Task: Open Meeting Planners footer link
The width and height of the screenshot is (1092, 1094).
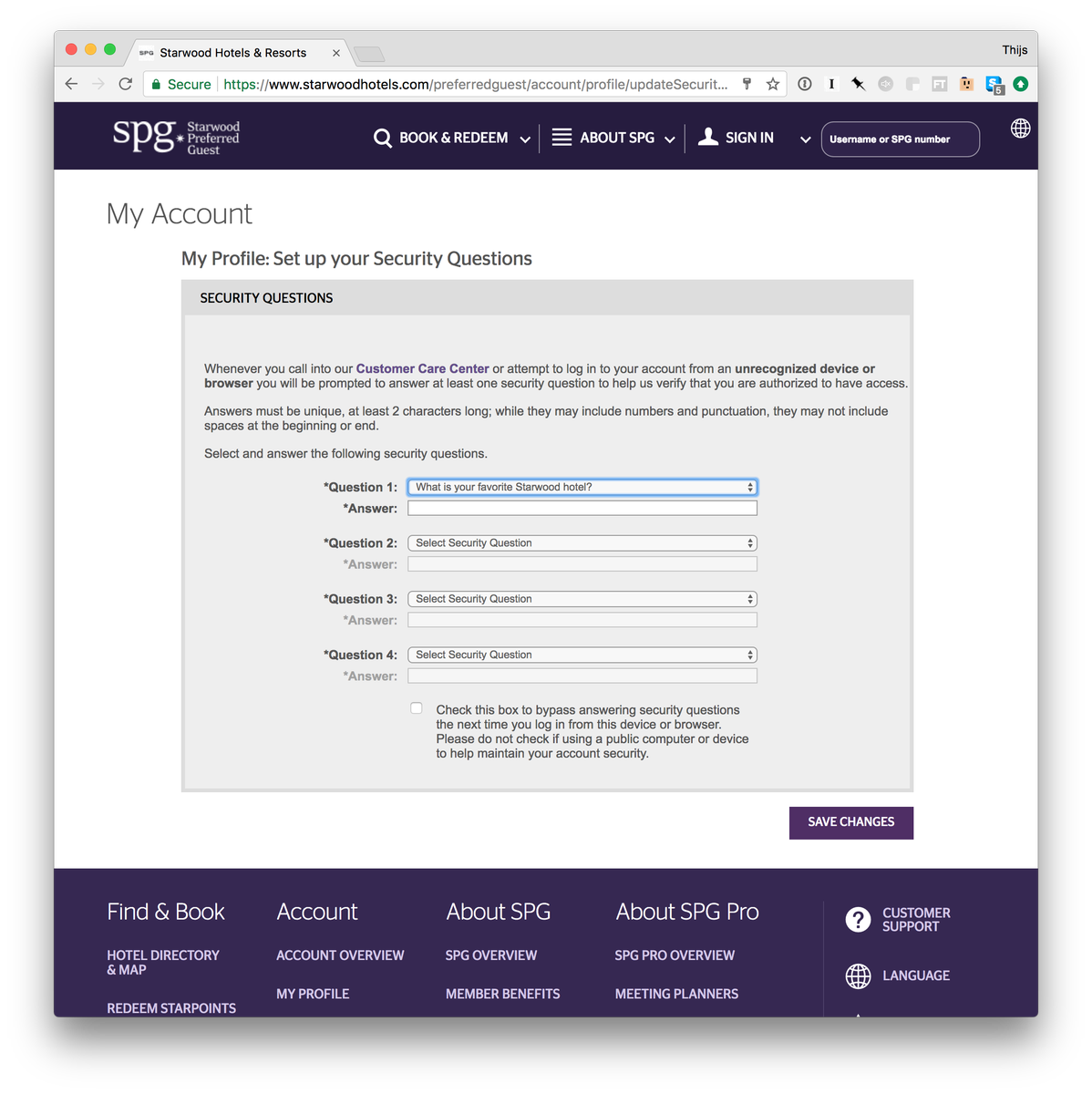Action: pos(676,994)
